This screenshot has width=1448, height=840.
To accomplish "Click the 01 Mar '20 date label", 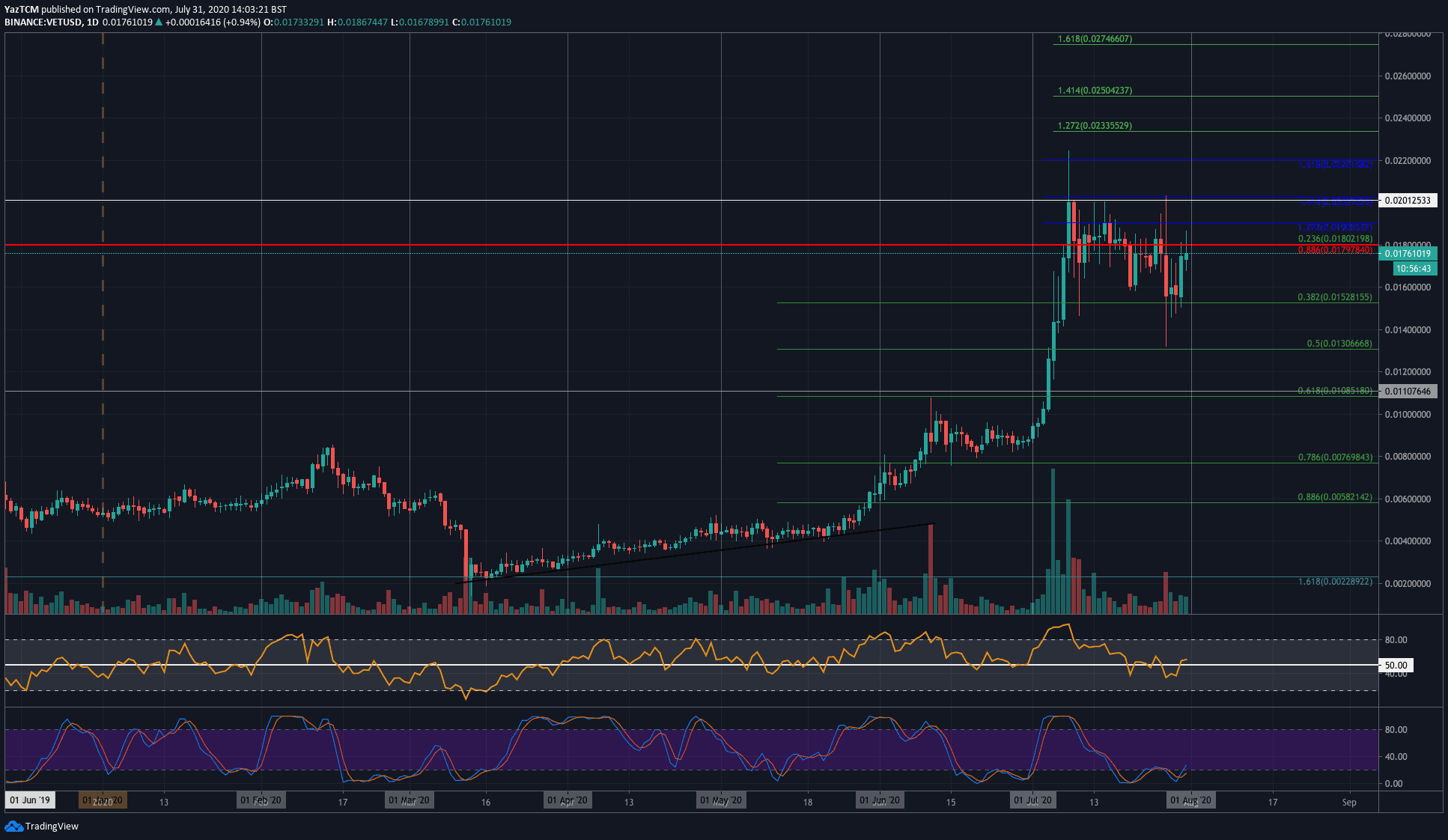I will 409,800.
